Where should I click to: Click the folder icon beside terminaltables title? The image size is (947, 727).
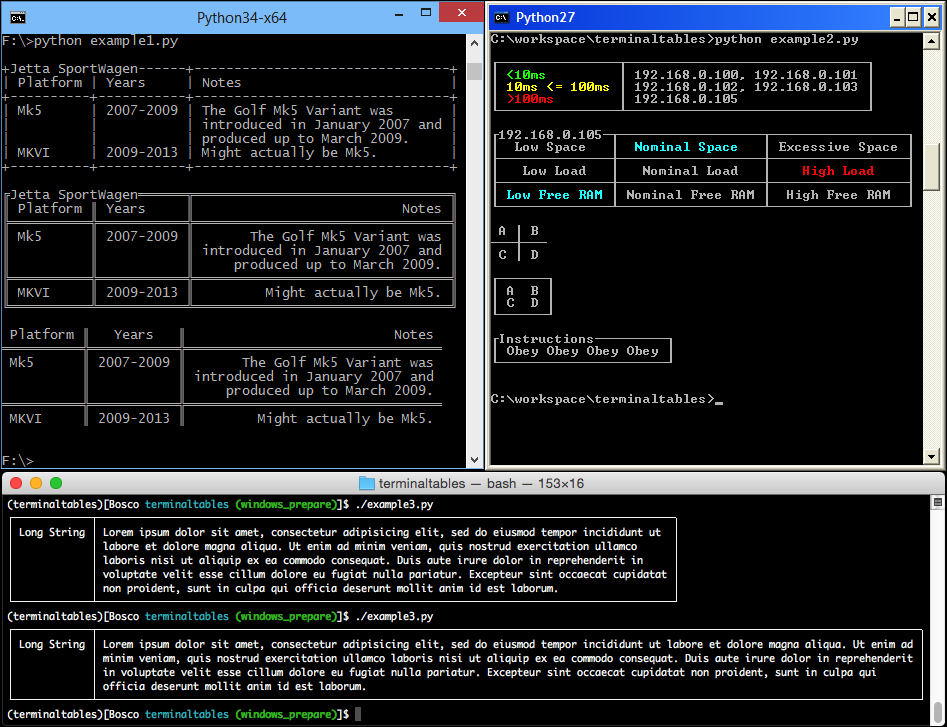[x=366, y=483]
